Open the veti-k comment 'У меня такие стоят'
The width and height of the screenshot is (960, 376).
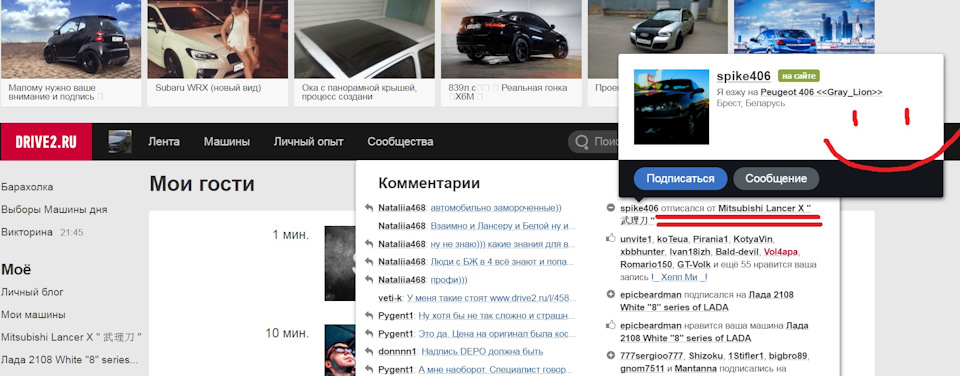point(491,298)
